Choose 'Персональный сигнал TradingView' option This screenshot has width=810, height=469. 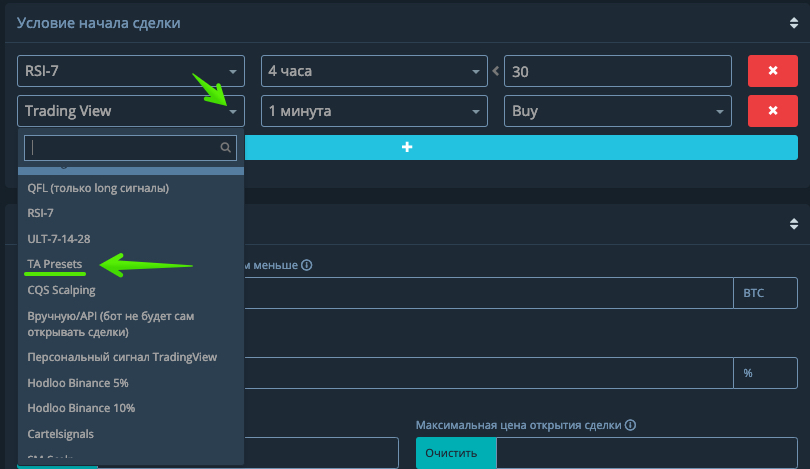[x=122, y=356]
